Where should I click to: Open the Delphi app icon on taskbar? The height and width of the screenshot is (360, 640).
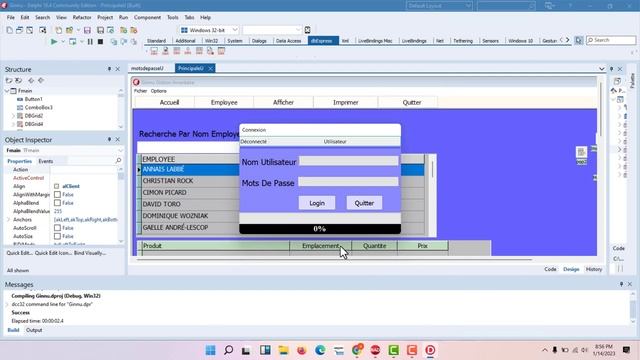coord(430,350)
